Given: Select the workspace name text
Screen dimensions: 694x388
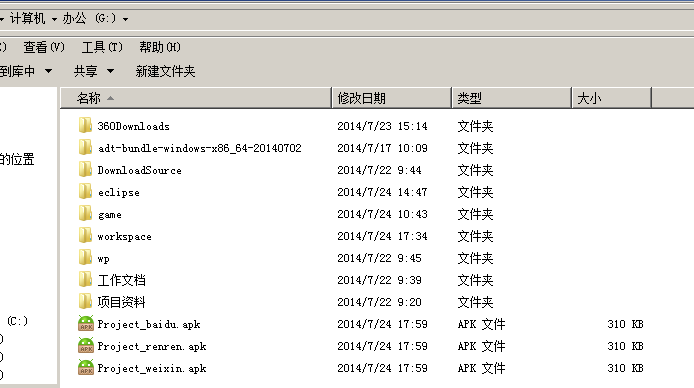Looking at the screenshot, I should click(x=124, y=236).
